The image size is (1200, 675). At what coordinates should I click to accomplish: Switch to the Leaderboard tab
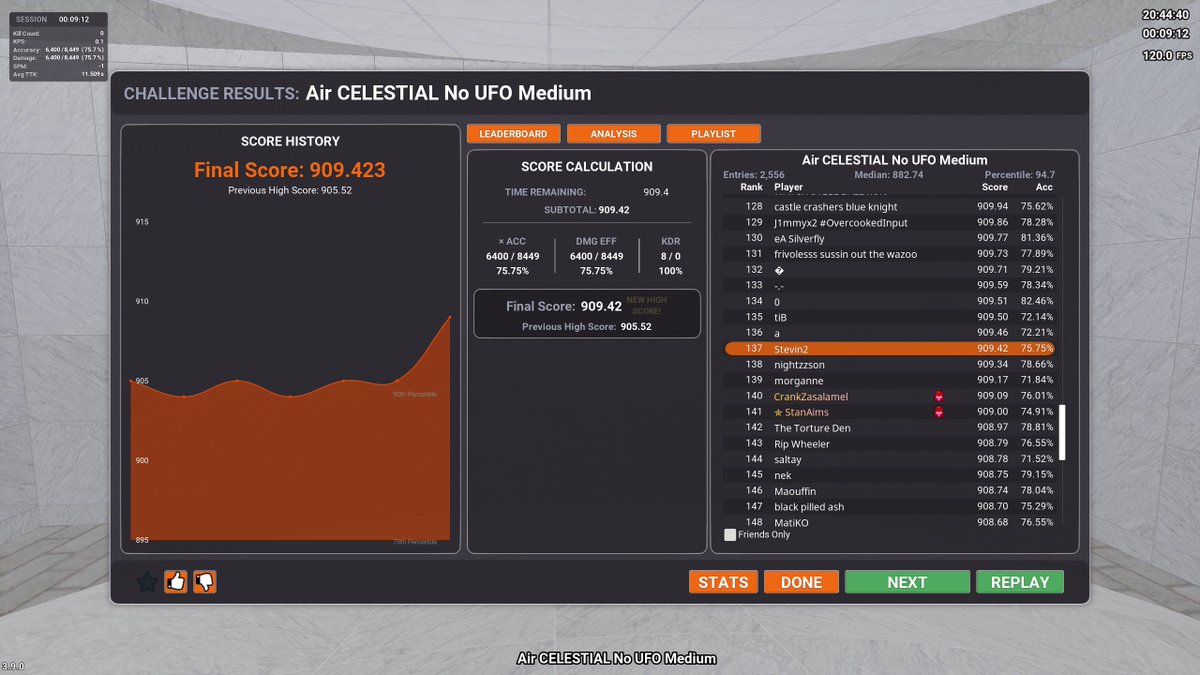(x=513, y=134)
